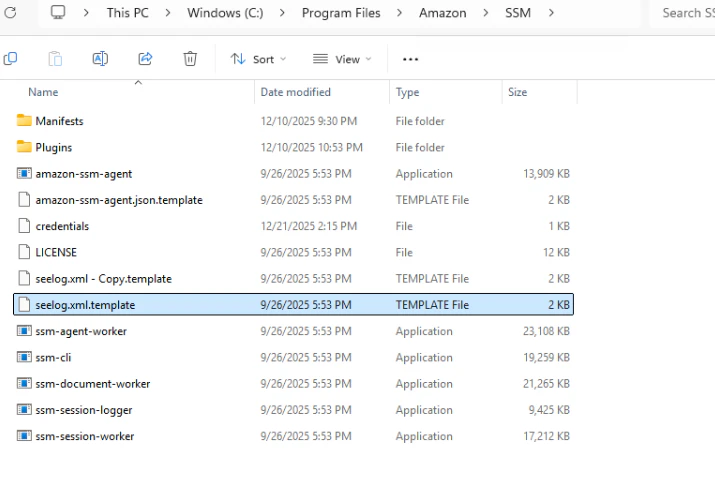Expand chevron after root PC icon
Image resolution: width=715 pixels, height=480 pixels.
coord(86,13)
